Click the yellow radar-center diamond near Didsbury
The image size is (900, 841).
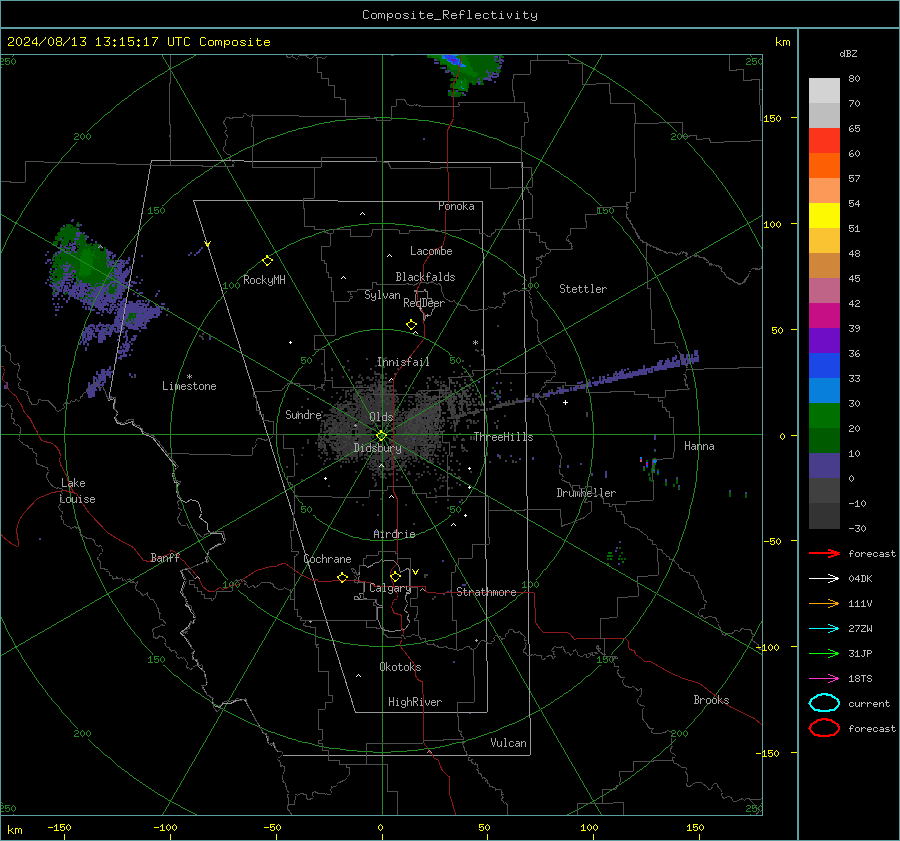click(381, 436)
